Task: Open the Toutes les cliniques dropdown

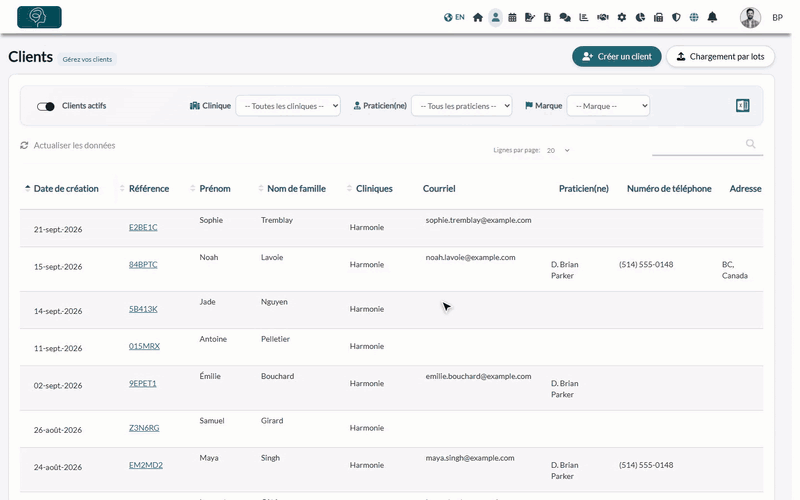Action: pyautogui.click(x=288, y=106)
